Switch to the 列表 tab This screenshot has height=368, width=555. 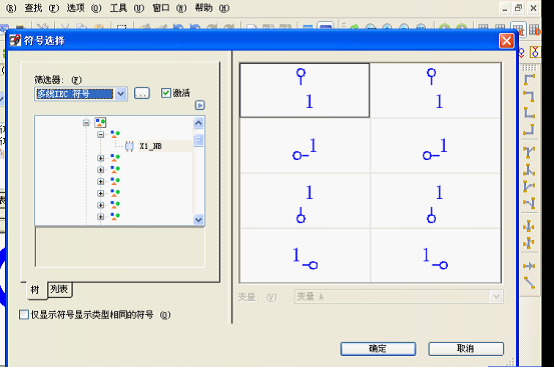coord(59,289)
